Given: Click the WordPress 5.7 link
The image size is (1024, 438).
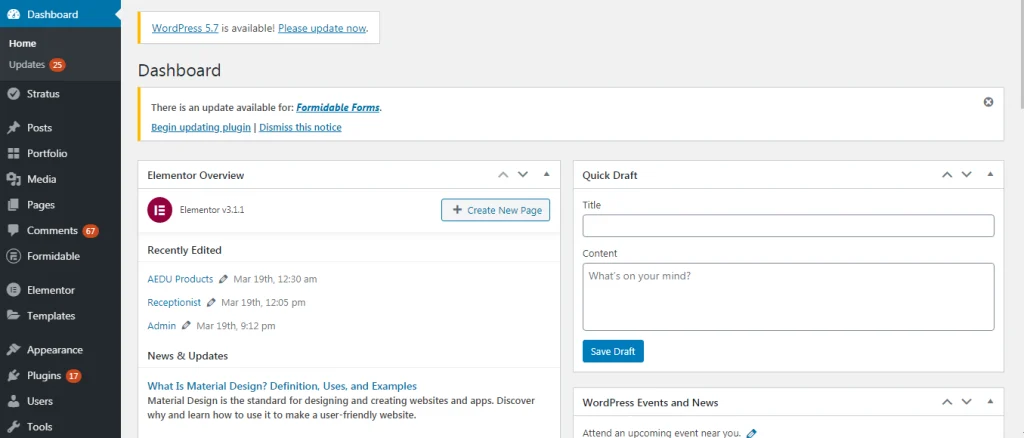Looking at the screenshot, I should pyautogui.click(x=185, y=28).
